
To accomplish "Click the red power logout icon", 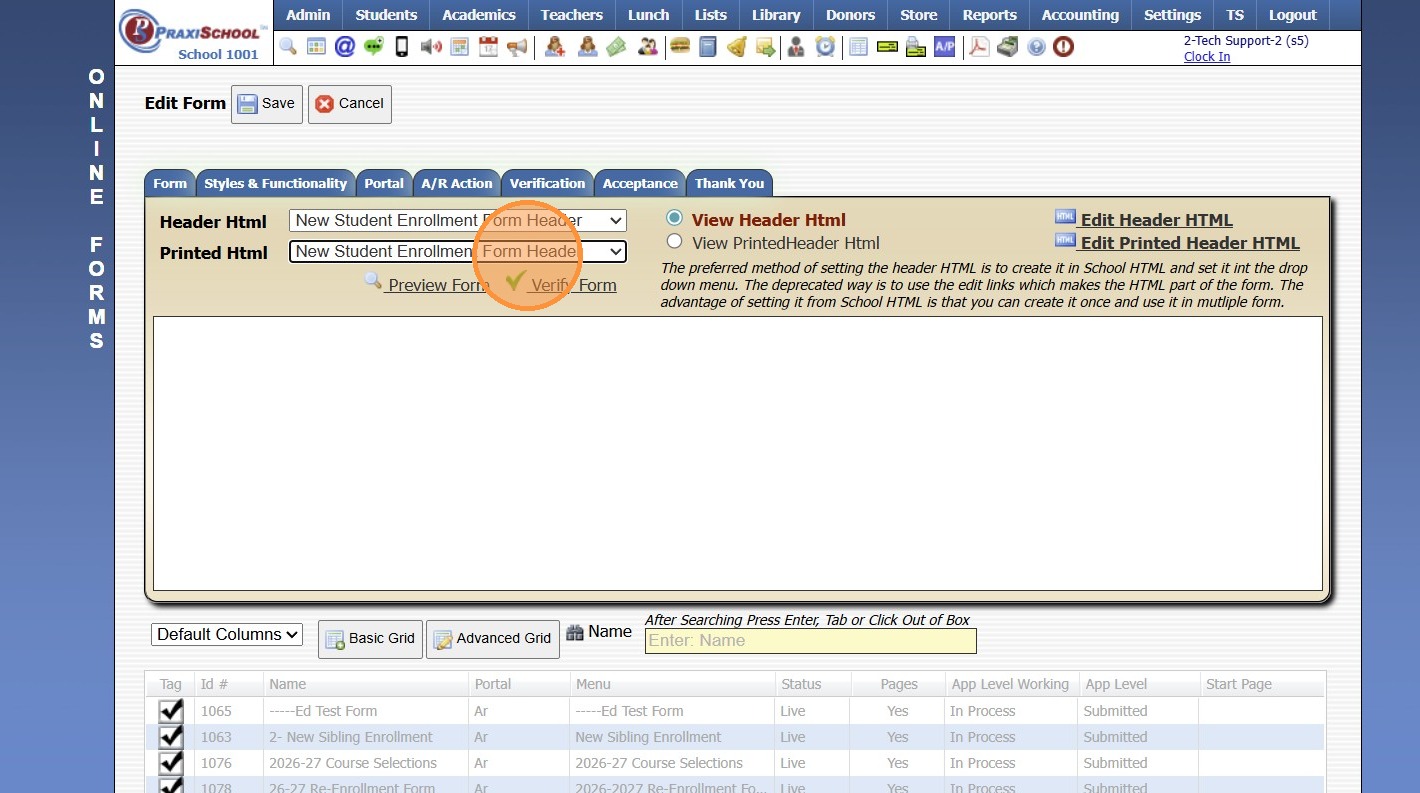I will tap(1063, 46).
